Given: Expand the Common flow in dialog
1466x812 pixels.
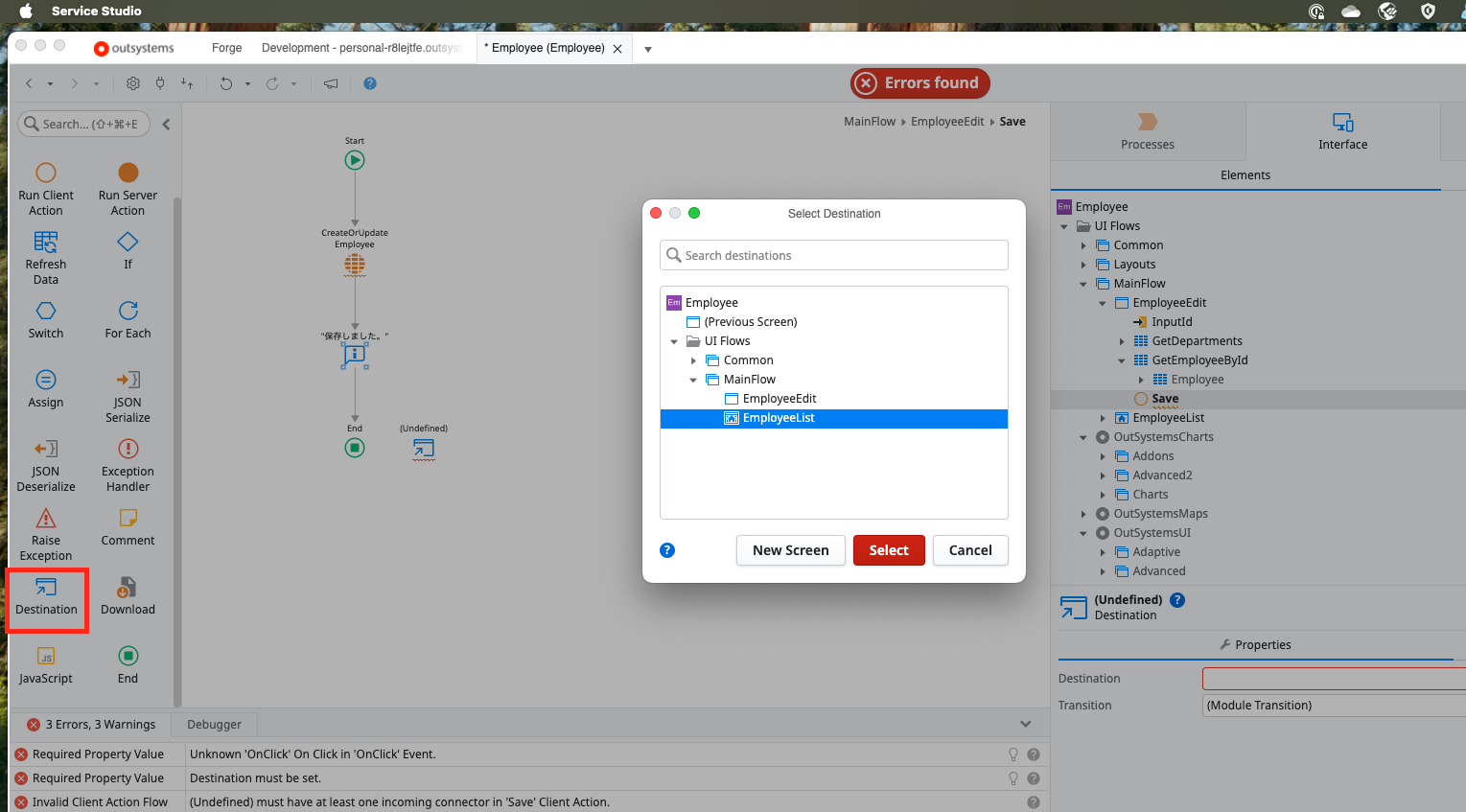Looking at the screenshot, I should pyautogui.click(x=693, y=360).
